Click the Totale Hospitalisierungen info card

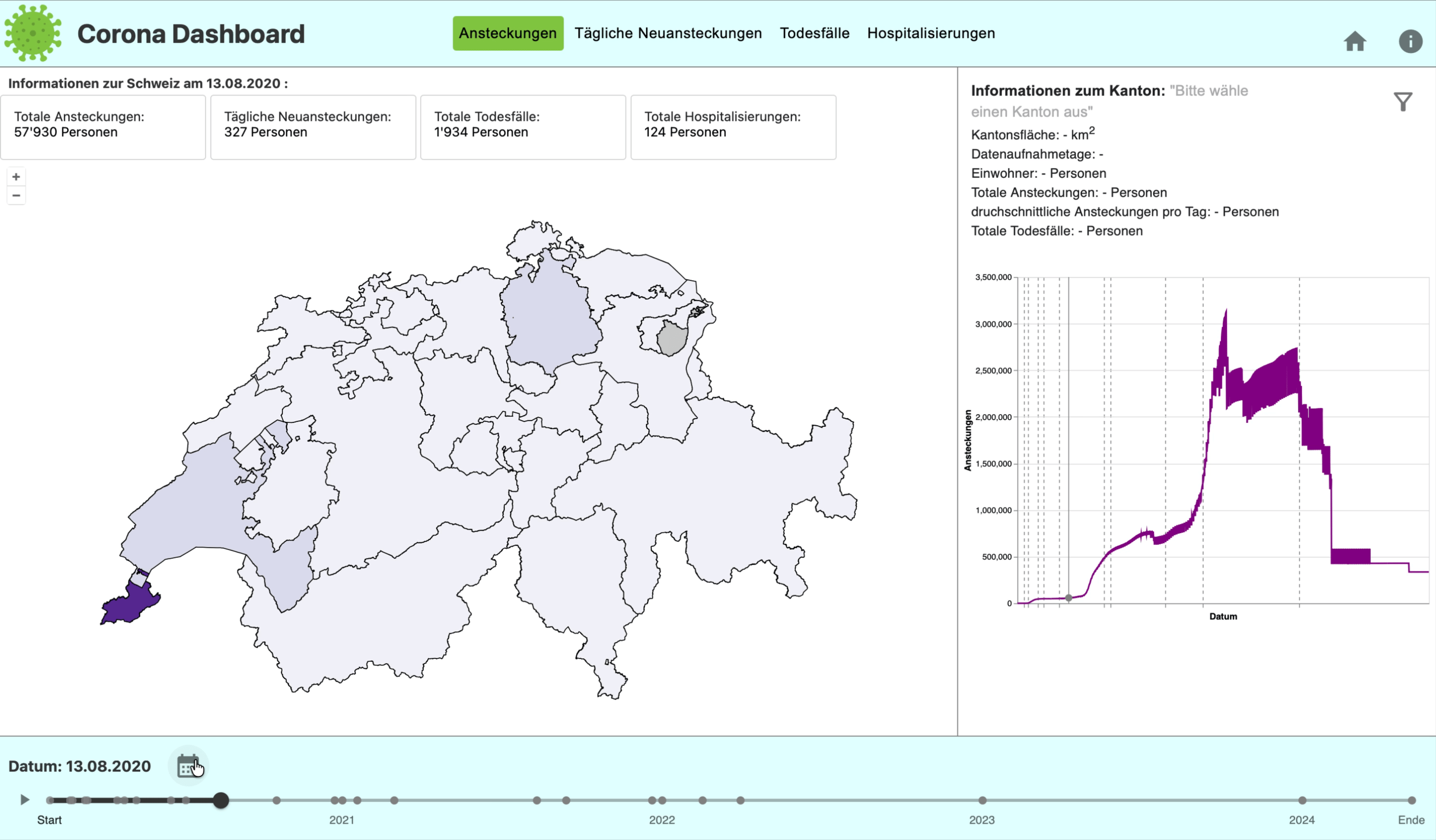point(733,127)
